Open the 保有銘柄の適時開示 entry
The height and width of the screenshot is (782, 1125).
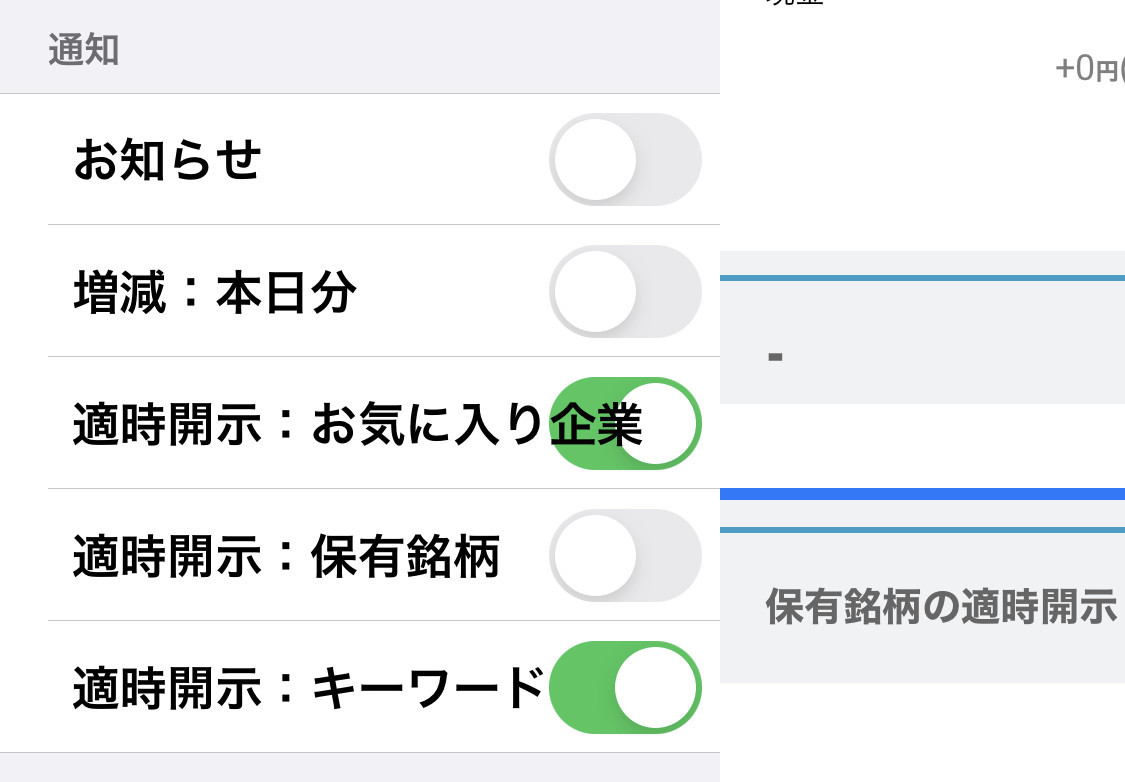pyautogui.click(x=940, y=604)
